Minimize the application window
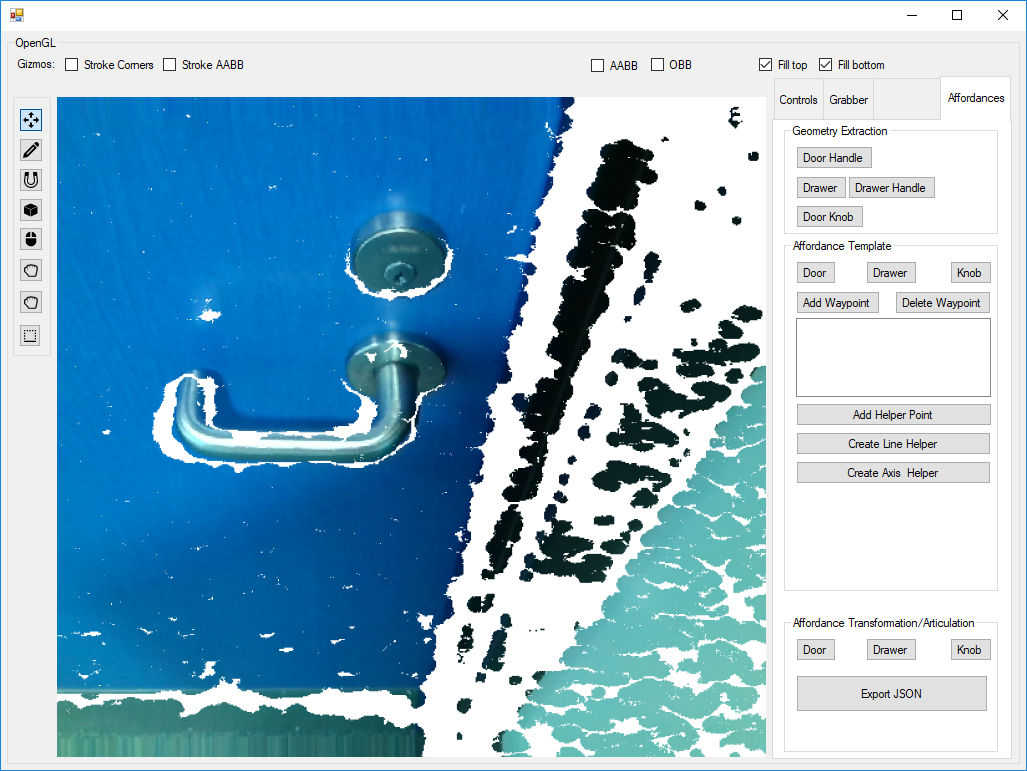This screenshot has height=771, width=1027. click(912, 15)
